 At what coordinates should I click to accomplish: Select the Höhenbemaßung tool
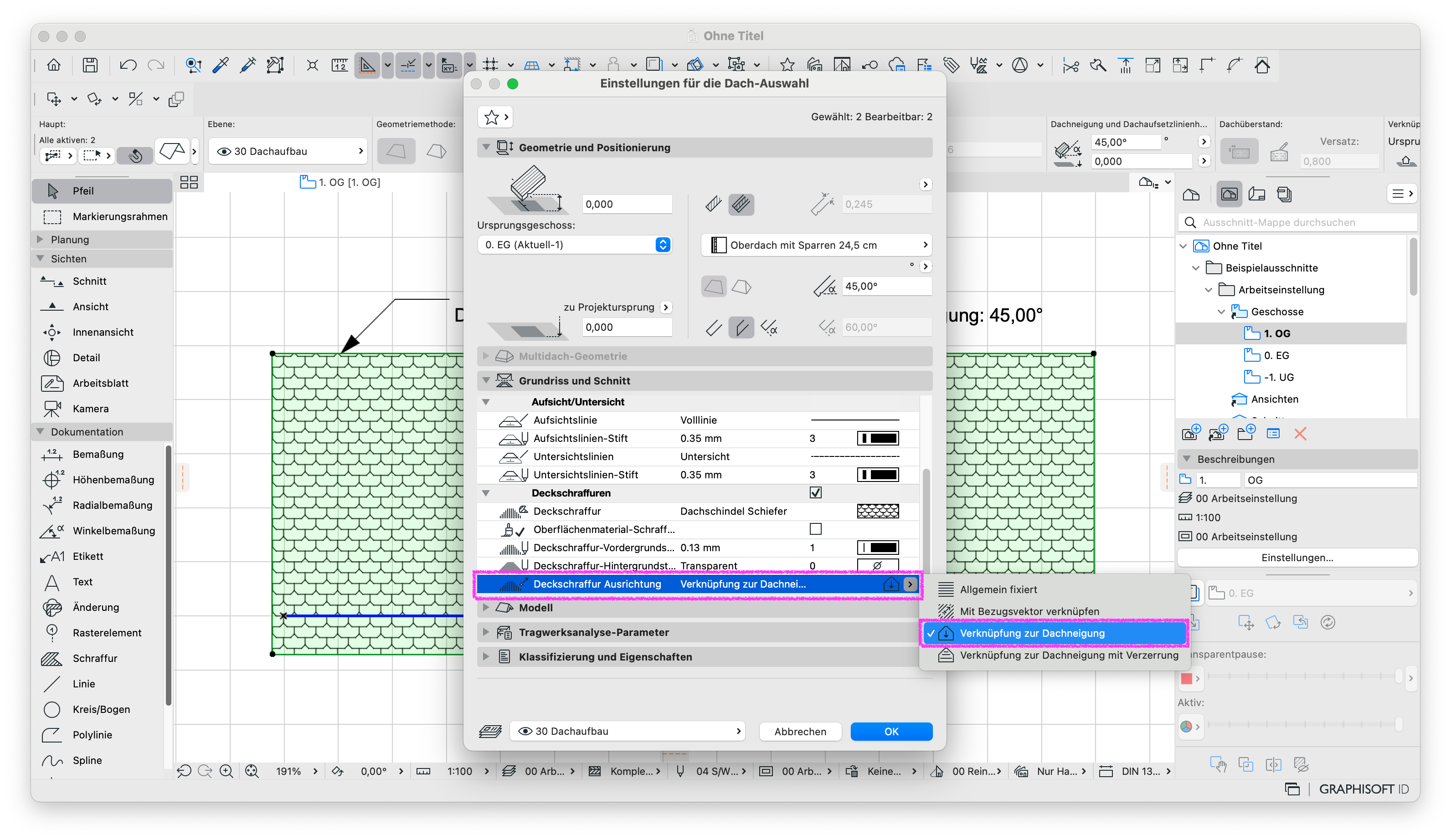coord(99,480)
